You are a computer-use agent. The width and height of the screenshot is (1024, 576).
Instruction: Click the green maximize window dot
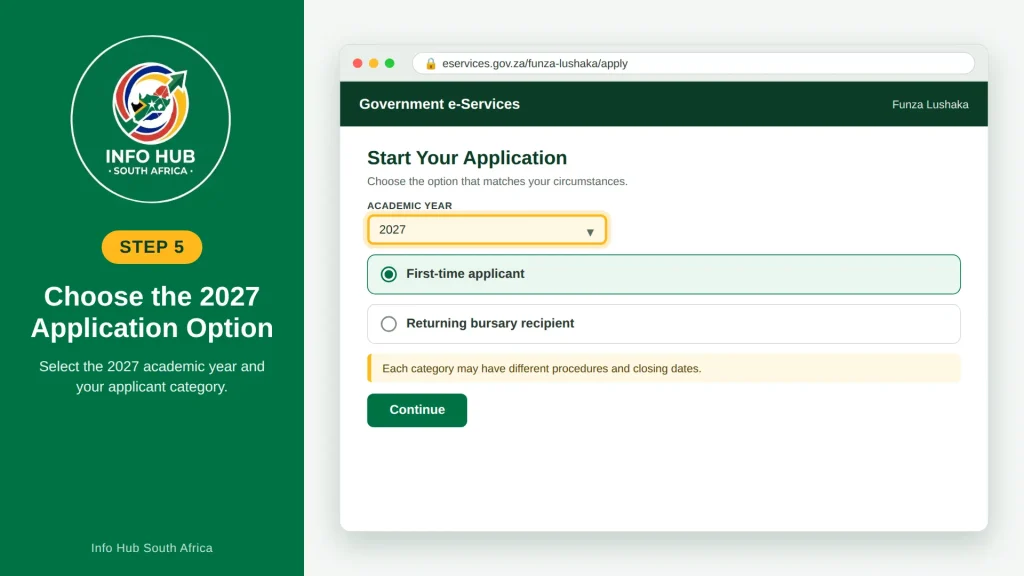click(390, 63)
